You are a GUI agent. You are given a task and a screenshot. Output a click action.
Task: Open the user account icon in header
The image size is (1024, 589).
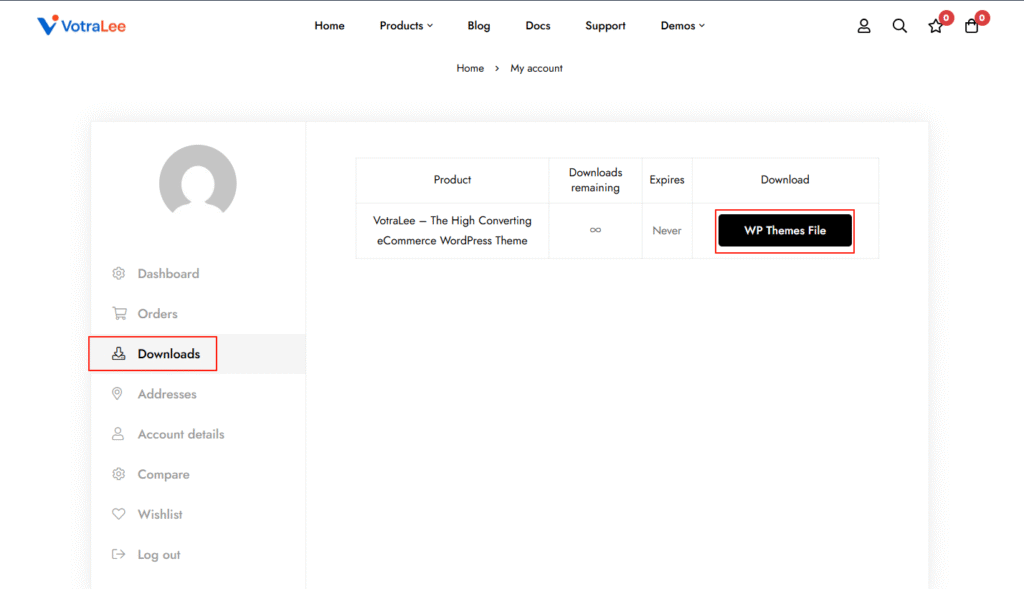coord(863,25)
